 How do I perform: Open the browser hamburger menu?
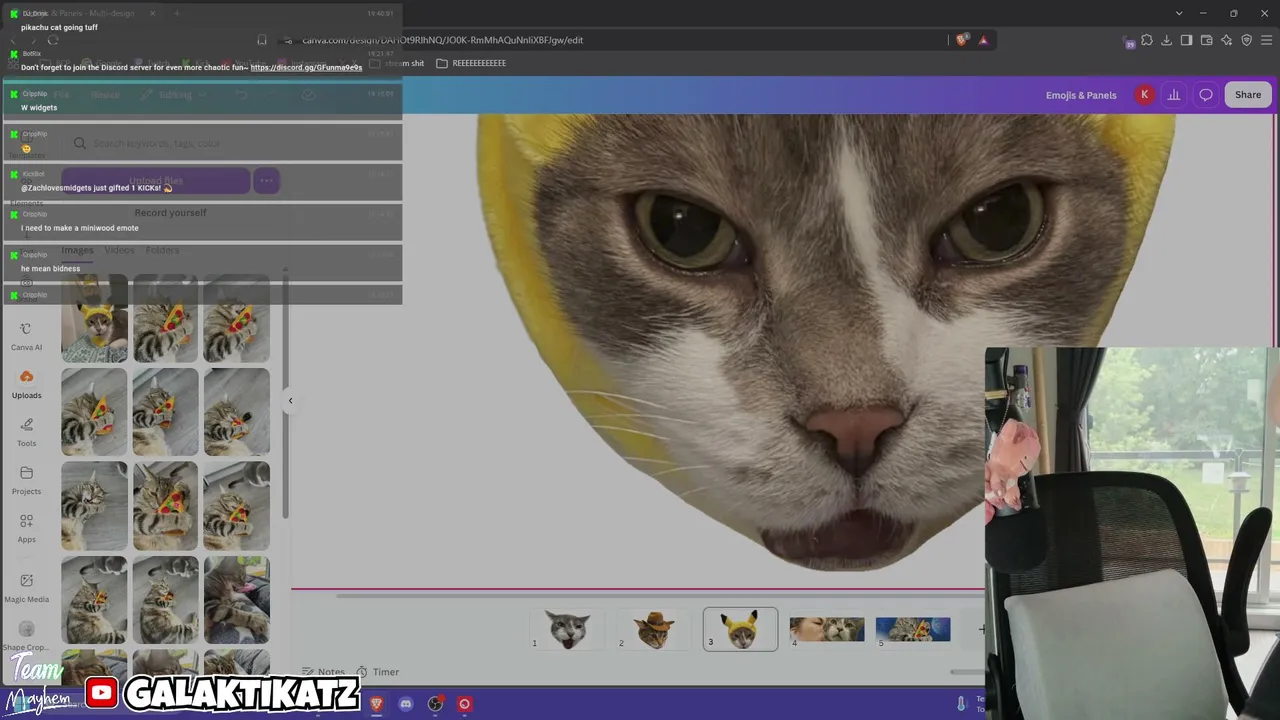(x=1266, y=40)
